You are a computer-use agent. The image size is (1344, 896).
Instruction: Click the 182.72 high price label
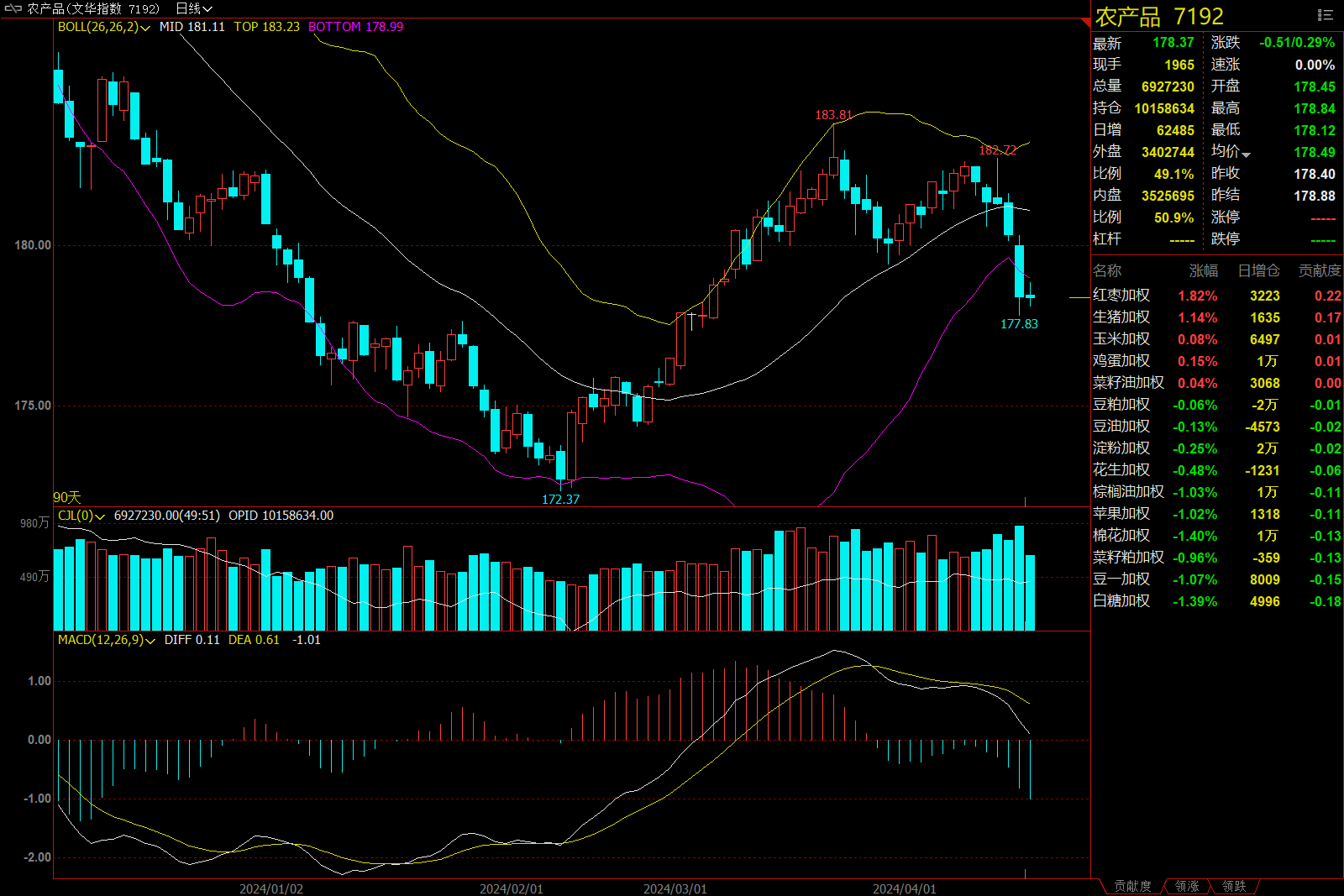pos(998,150)
